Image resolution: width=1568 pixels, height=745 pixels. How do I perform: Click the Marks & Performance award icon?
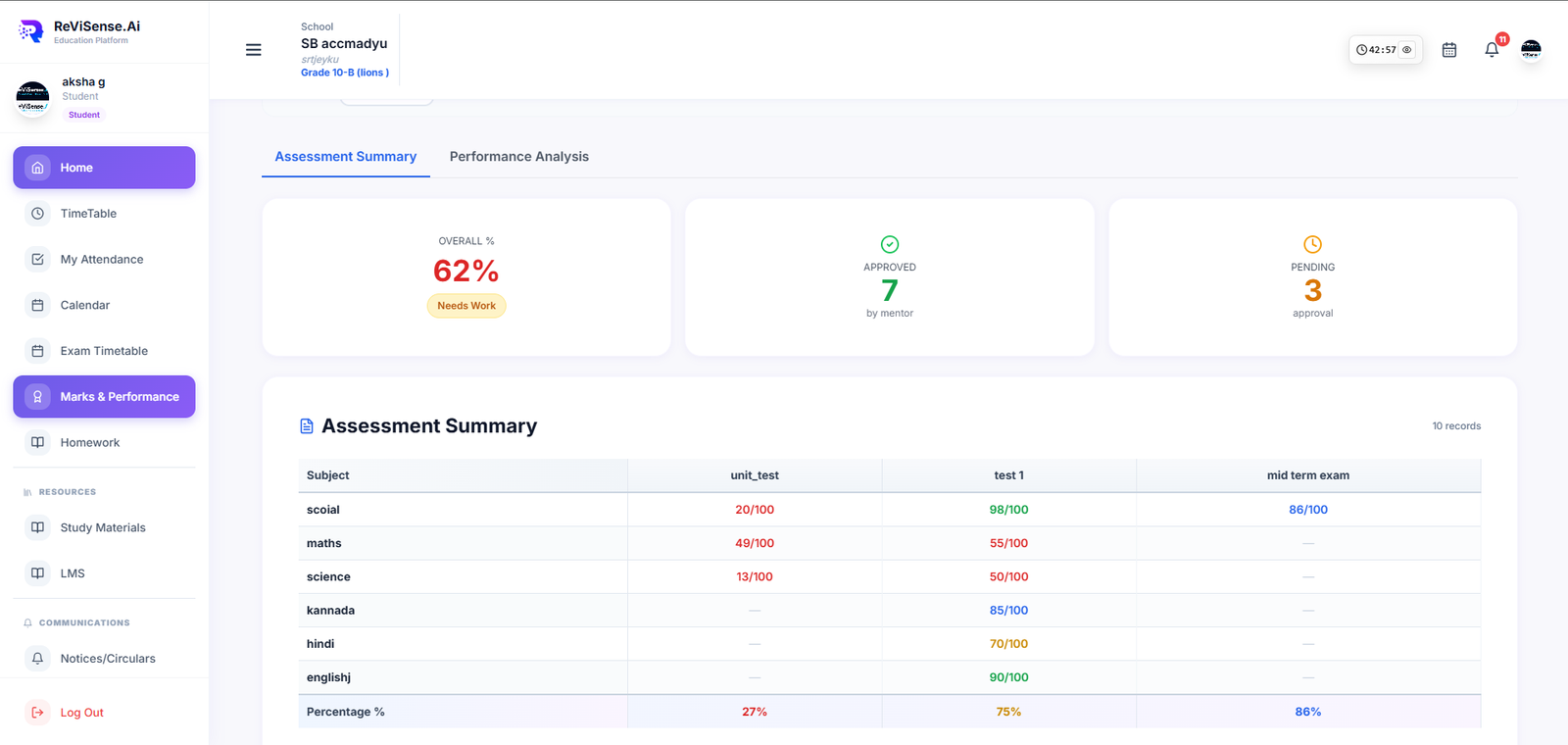point(37,397)
